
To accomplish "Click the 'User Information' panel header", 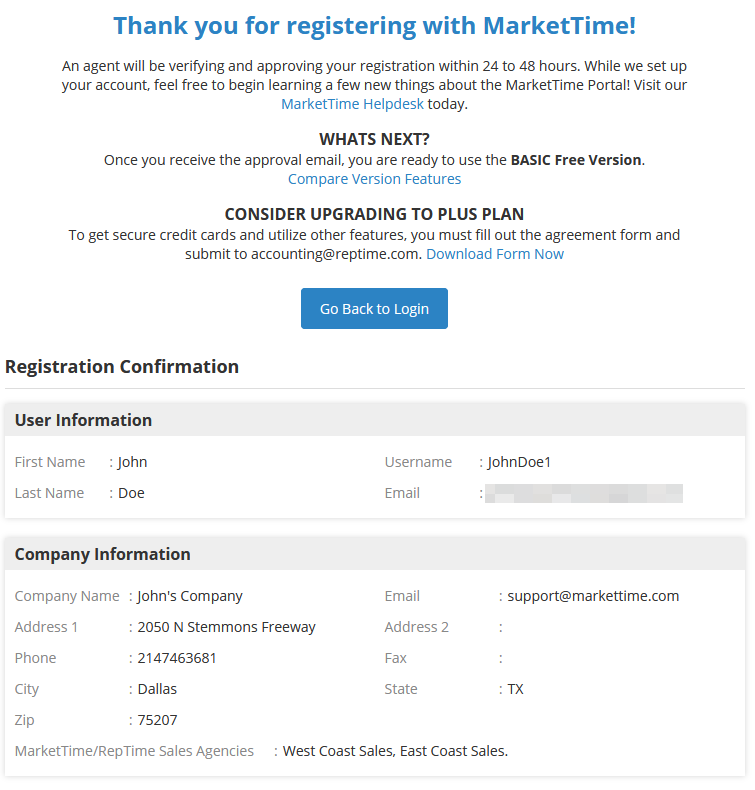I will coord(375,420).
